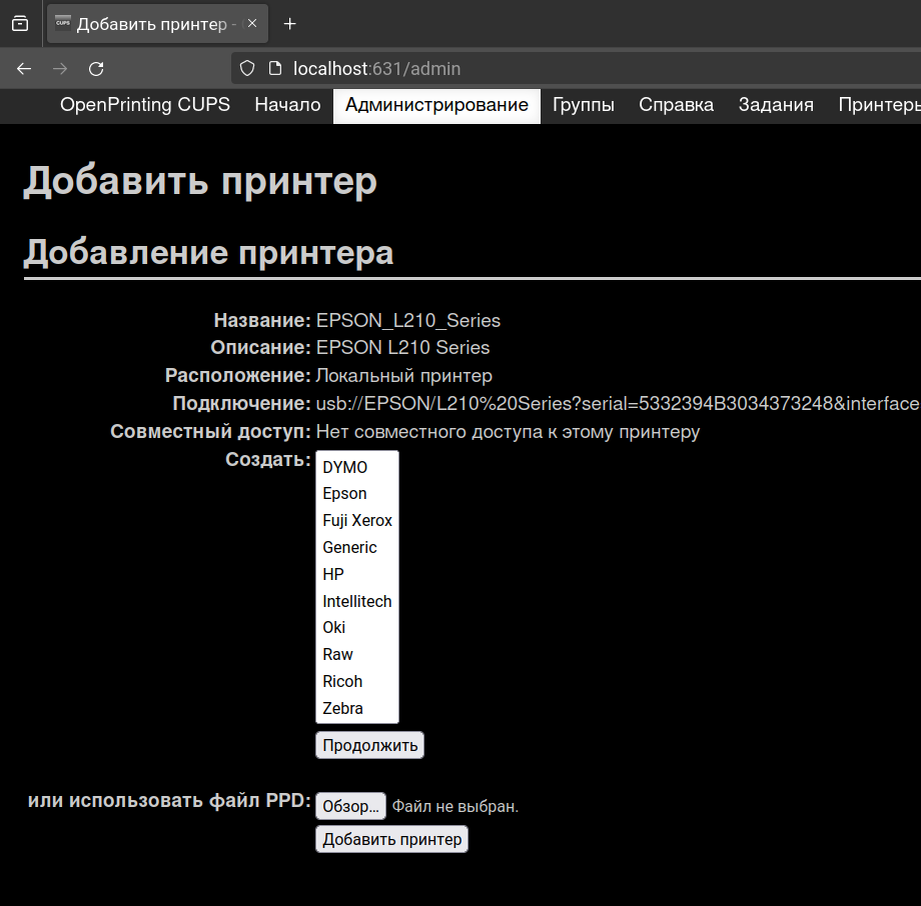Select Oki in the manufacturer list
Image resolution: width=921 pixels, height=906 pixels.
pyautogui.click(x=357, y=628)
